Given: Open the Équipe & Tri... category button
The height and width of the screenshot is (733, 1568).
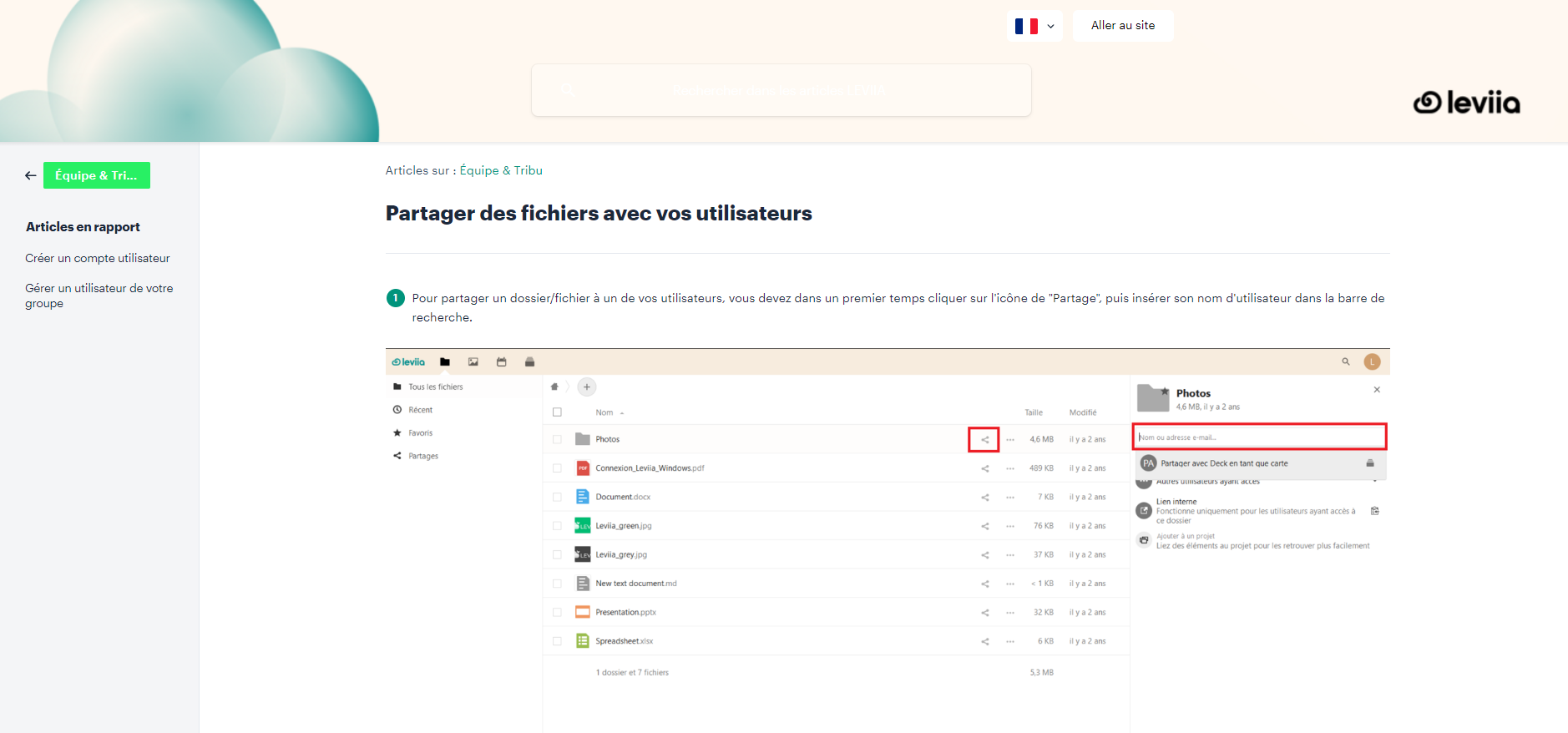Looking at the screenshot, I should [x=97, y=175].
